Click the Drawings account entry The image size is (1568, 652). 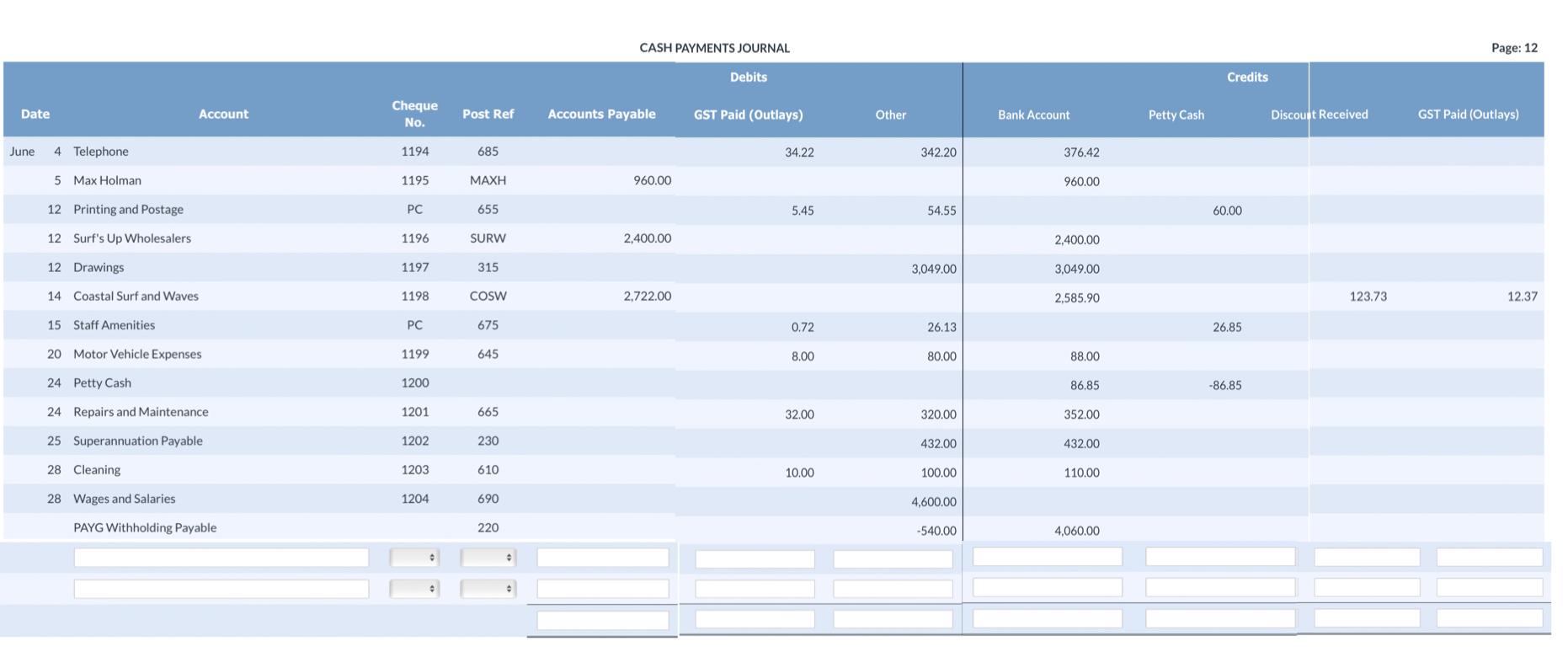tap(99, 267)
